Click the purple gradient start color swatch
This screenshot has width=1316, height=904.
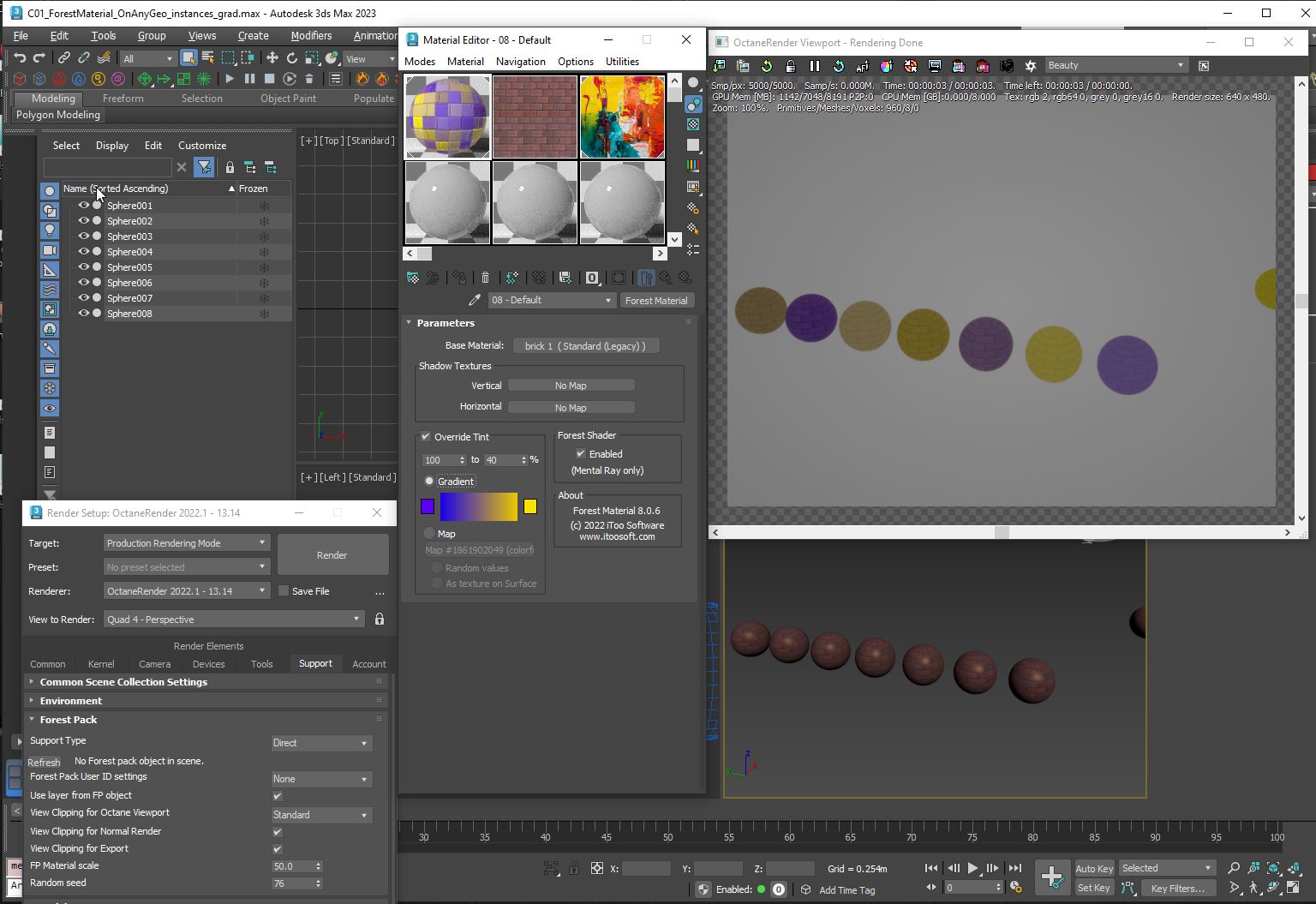click(x=428, y=506)
